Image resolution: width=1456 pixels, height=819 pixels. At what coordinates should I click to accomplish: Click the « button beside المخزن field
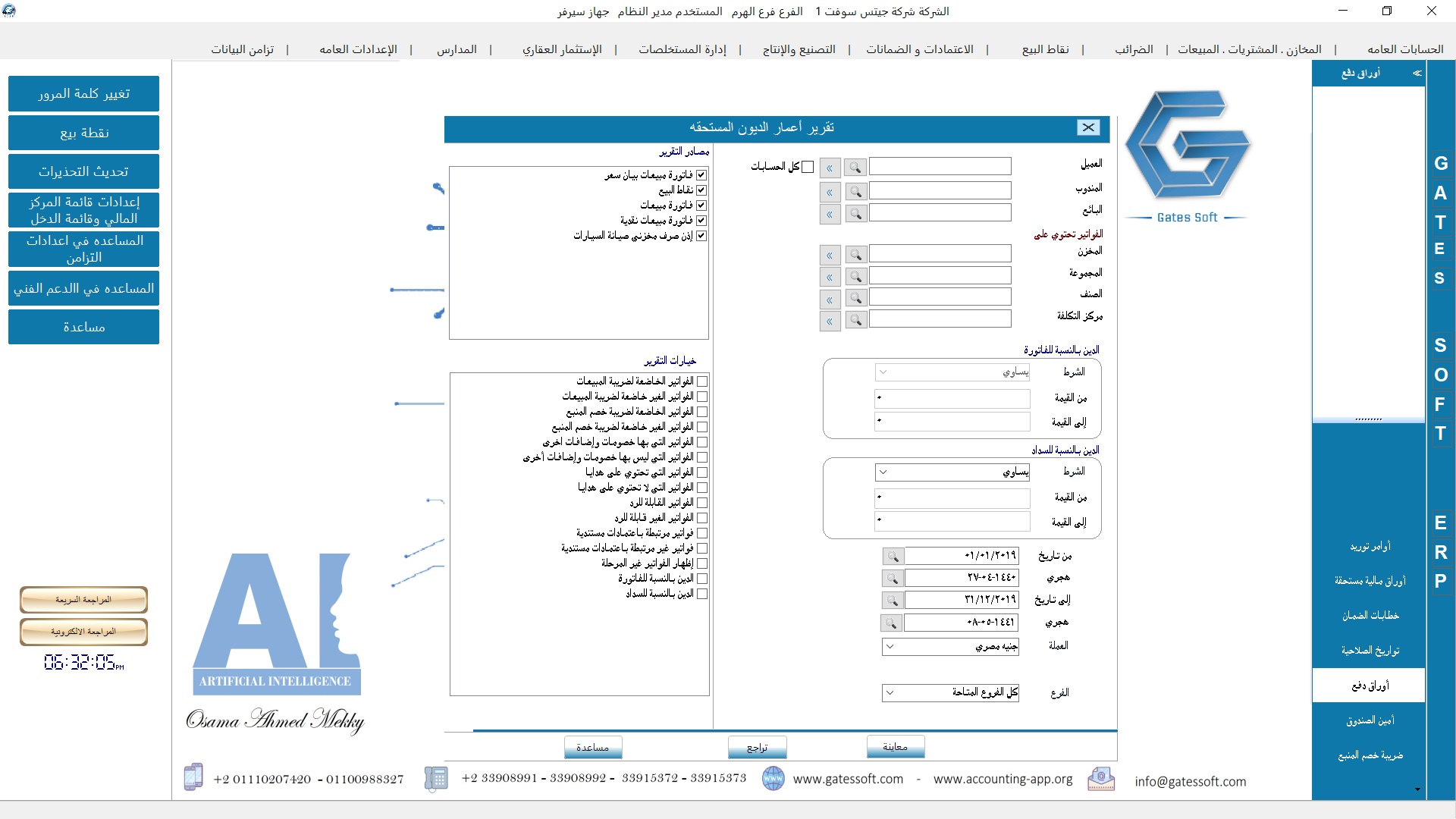pyautogui.click(x=830, y=255)
